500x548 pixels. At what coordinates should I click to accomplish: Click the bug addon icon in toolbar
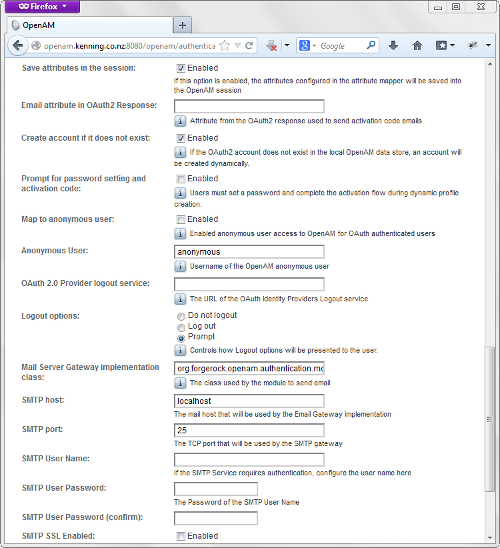[473, 45]
